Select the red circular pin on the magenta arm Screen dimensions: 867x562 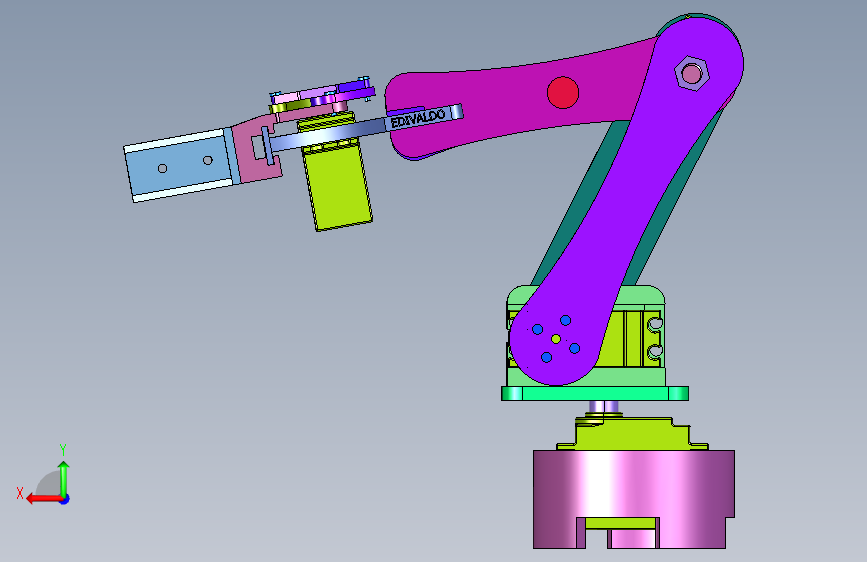click(563, 92)
